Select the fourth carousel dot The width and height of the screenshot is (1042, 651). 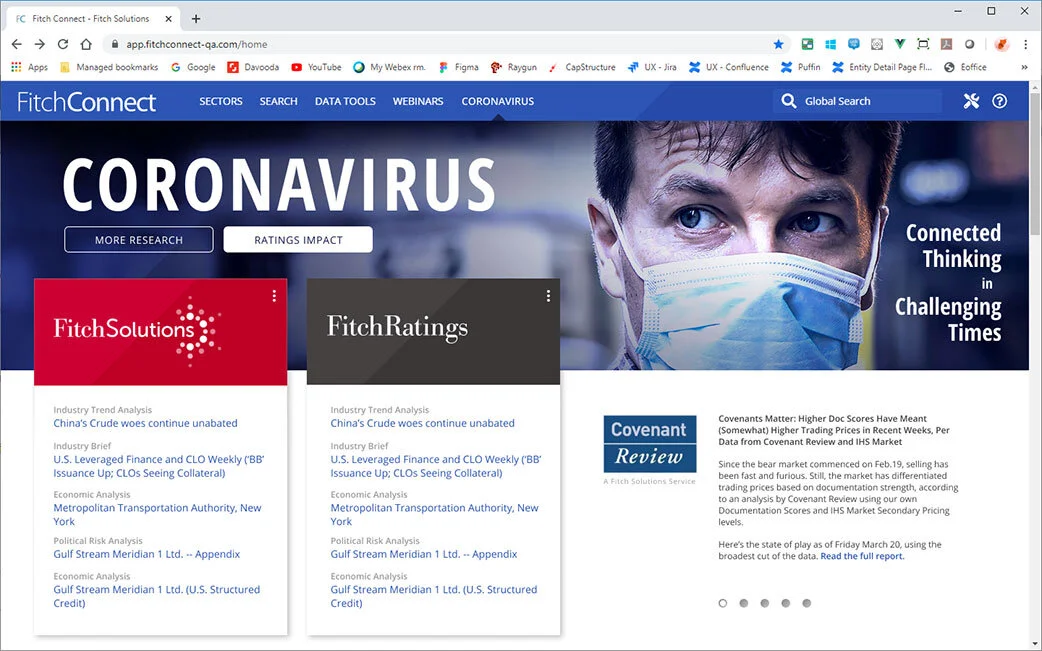(x=785, y=603)
